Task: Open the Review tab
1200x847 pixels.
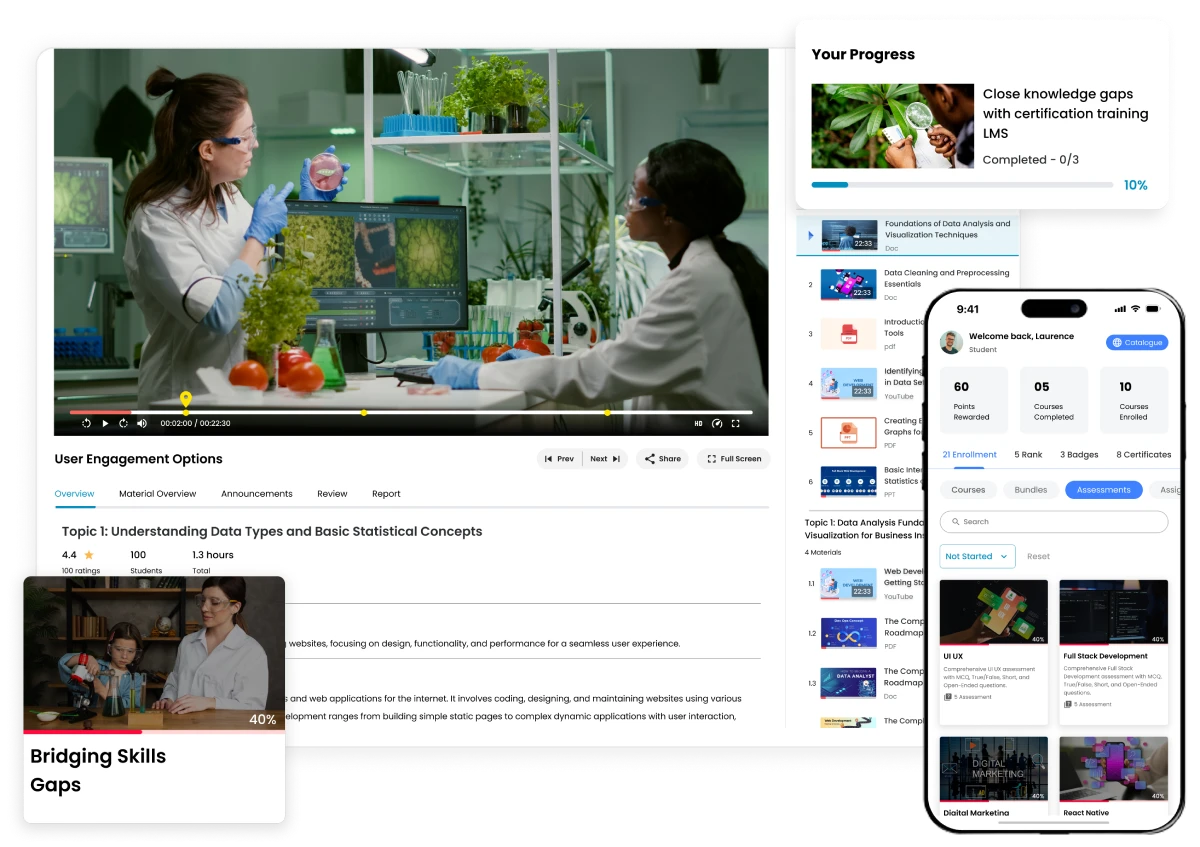Action: (x=332, y=493)
